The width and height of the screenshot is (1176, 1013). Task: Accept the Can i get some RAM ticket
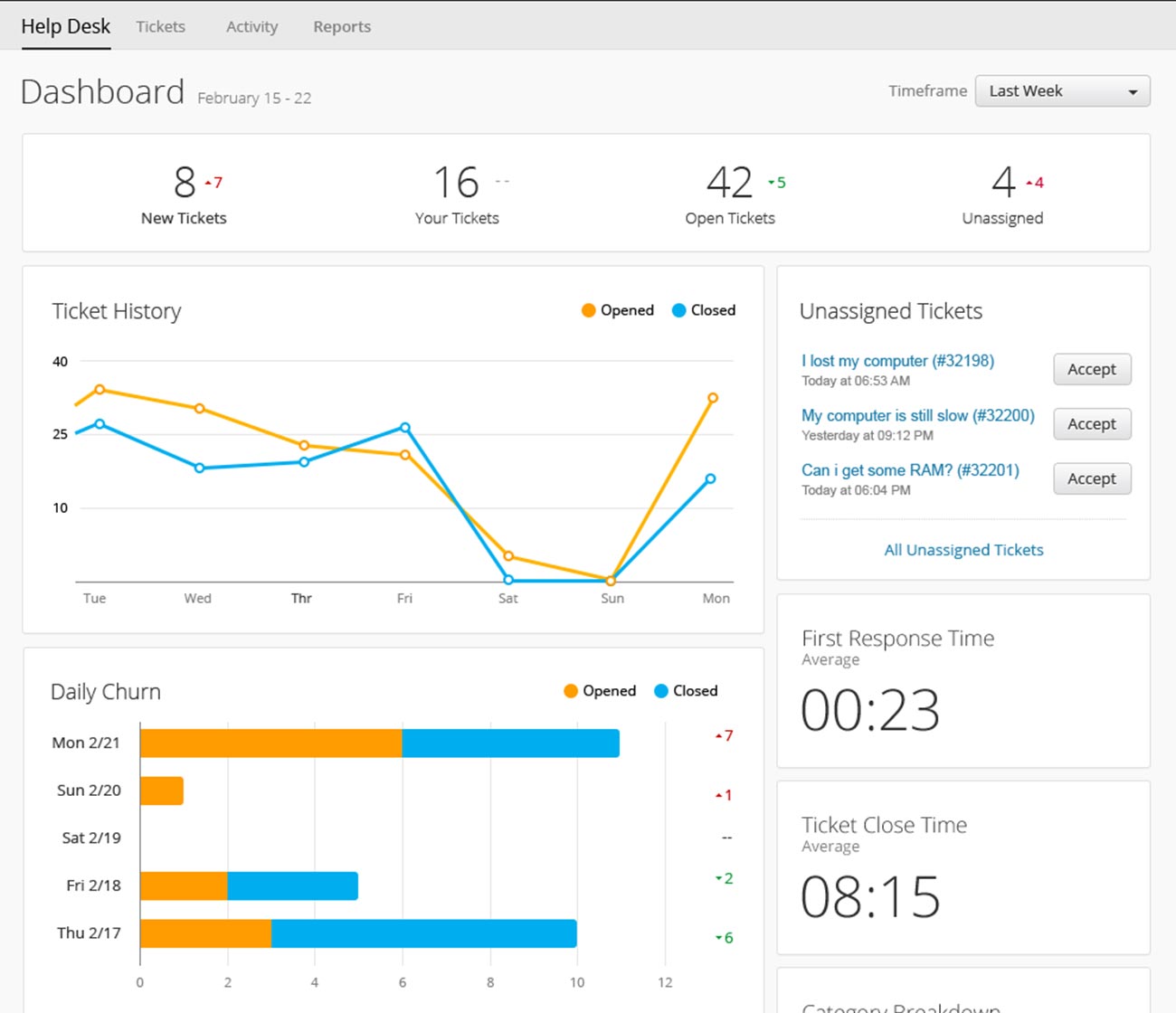(1092, 478)
